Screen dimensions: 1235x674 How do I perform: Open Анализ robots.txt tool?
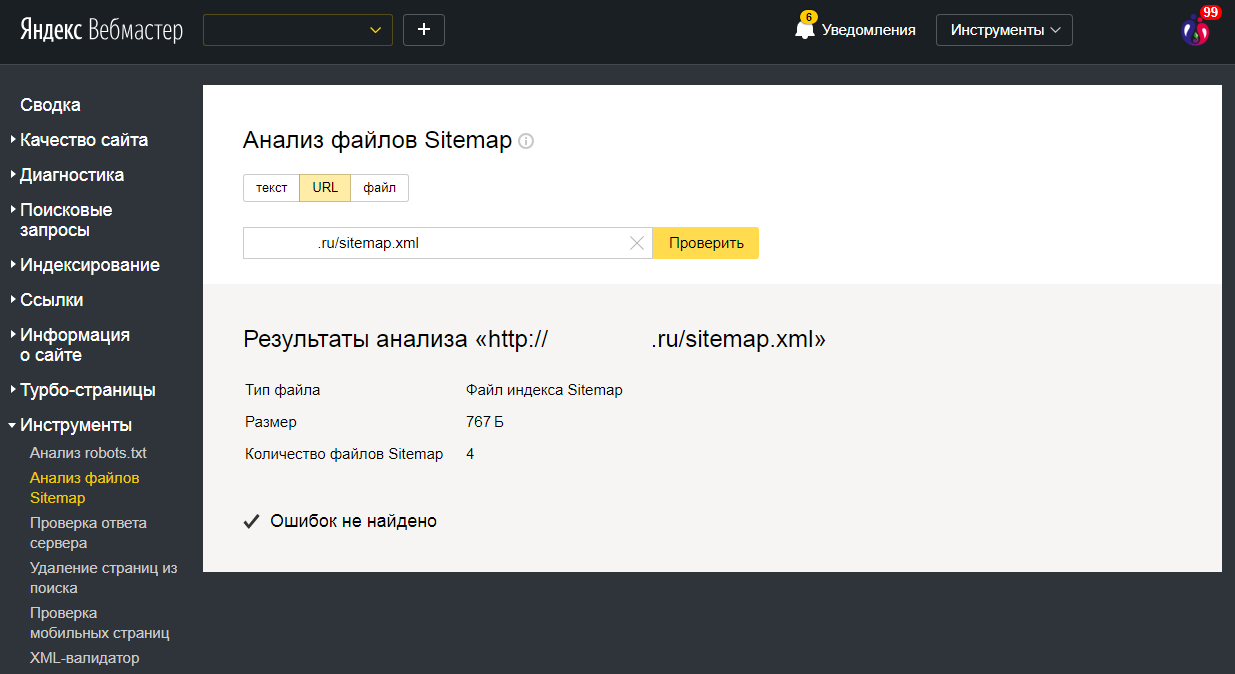click(88, 453)
